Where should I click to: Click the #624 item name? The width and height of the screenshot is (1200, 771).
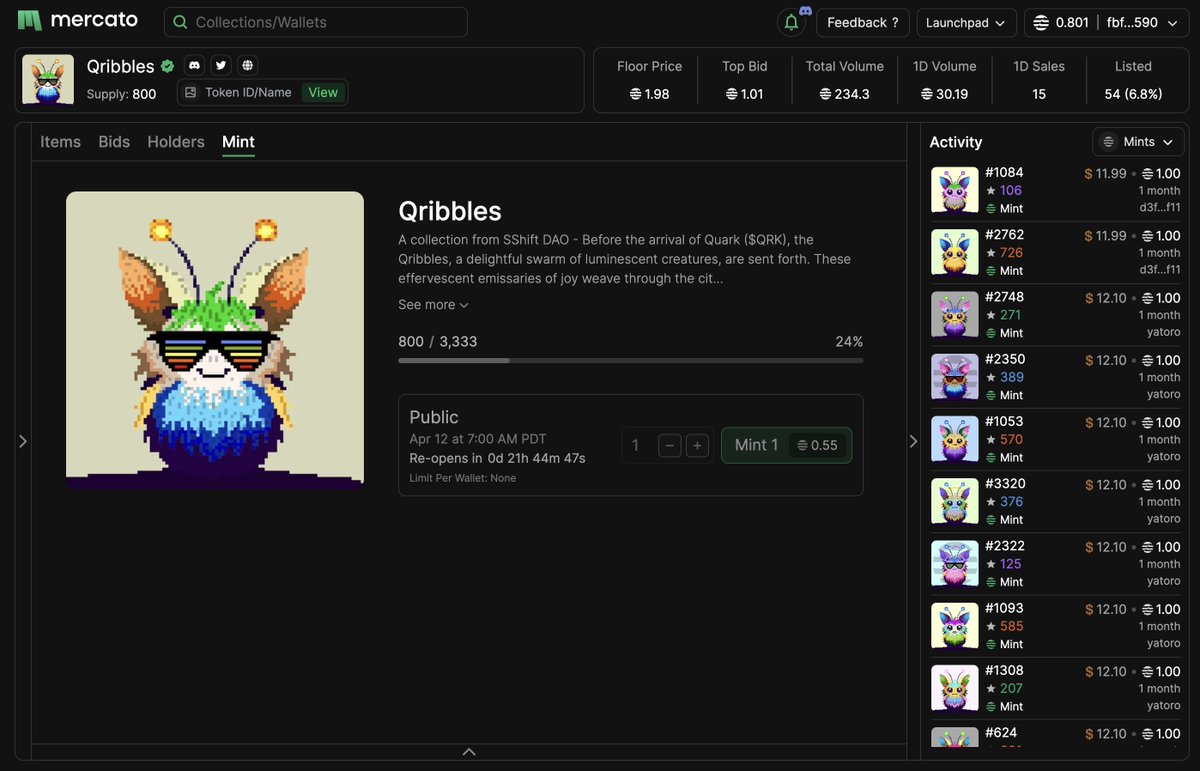point(1001,733)
